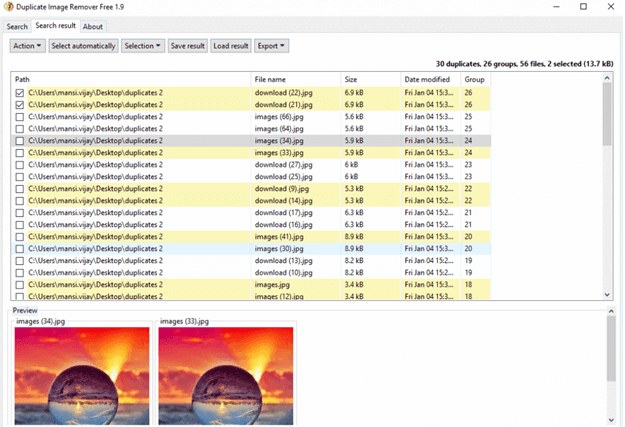This screenshot has width=625, height=427.
Task: Click the Duplicate Image Remover app icon
Action: point(9,7)
